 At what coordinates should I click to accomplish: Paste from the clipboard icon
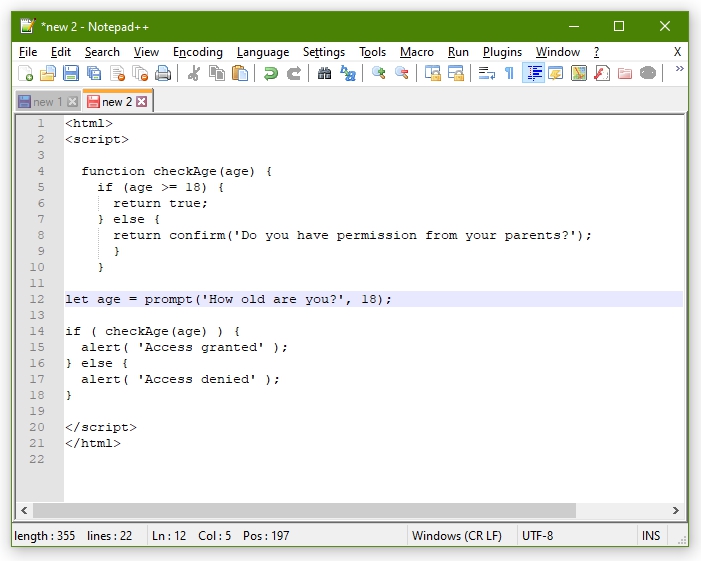click(240, 73)
